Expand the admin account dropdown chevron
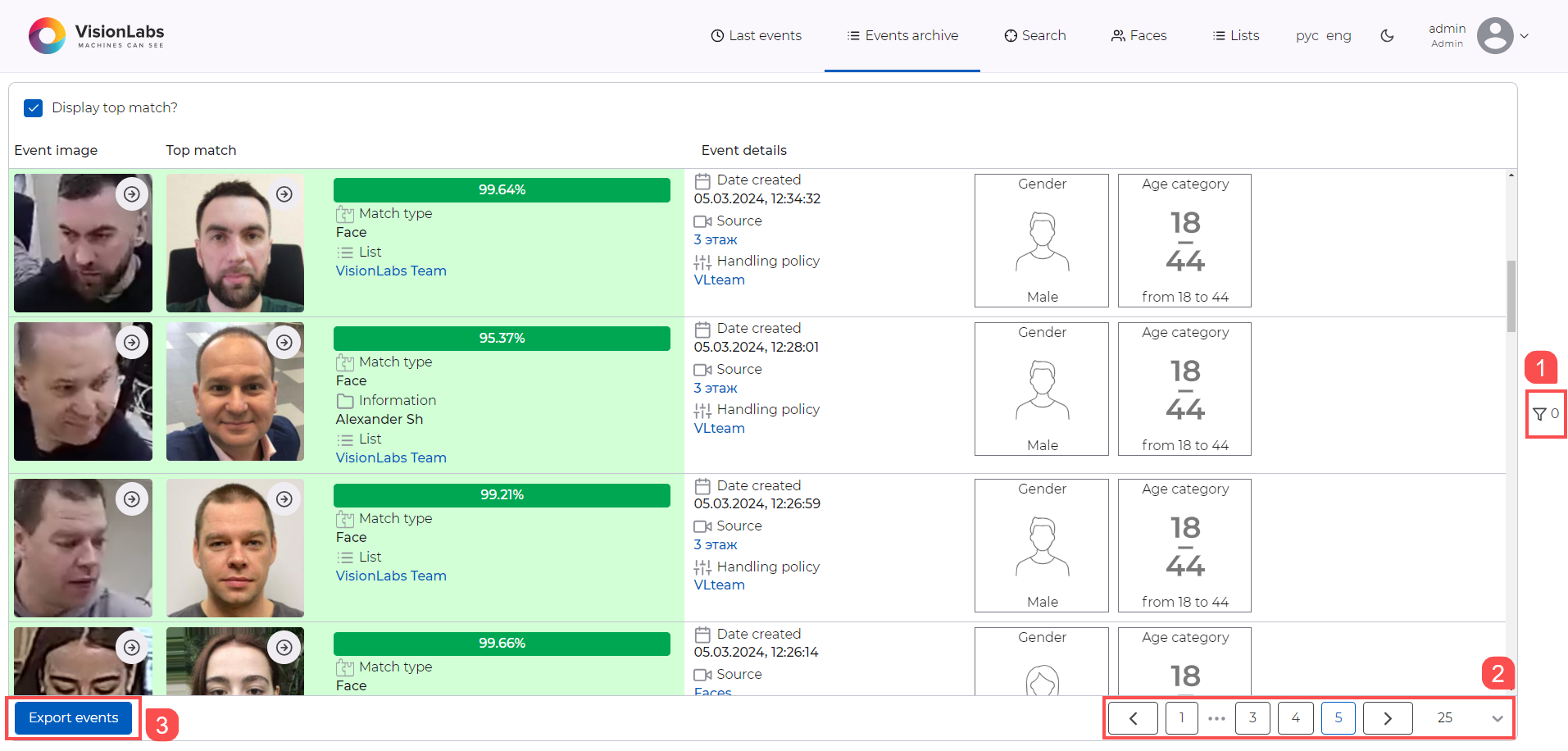Image resolution: width=1568 pixels, height=751 pixels. tap(1525, 36)
